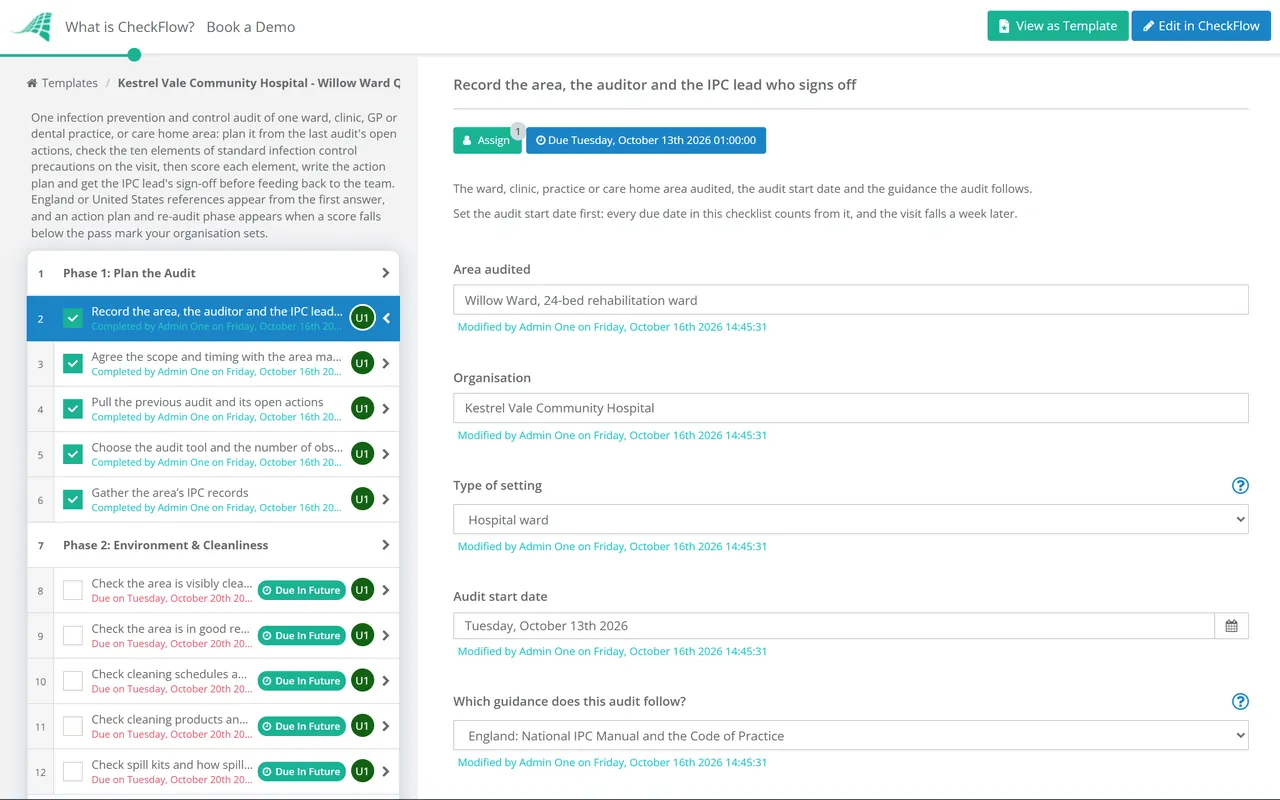Go to Book a Demo
This screenshot has width=1280, height=800.
[251, 27]
